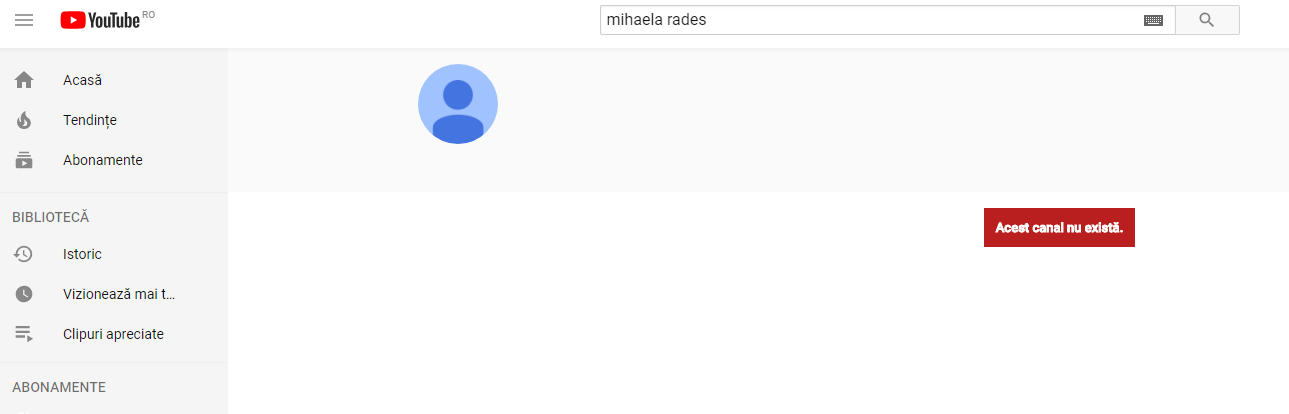Focus the search box containing mihaela rades

coord(870,20)
